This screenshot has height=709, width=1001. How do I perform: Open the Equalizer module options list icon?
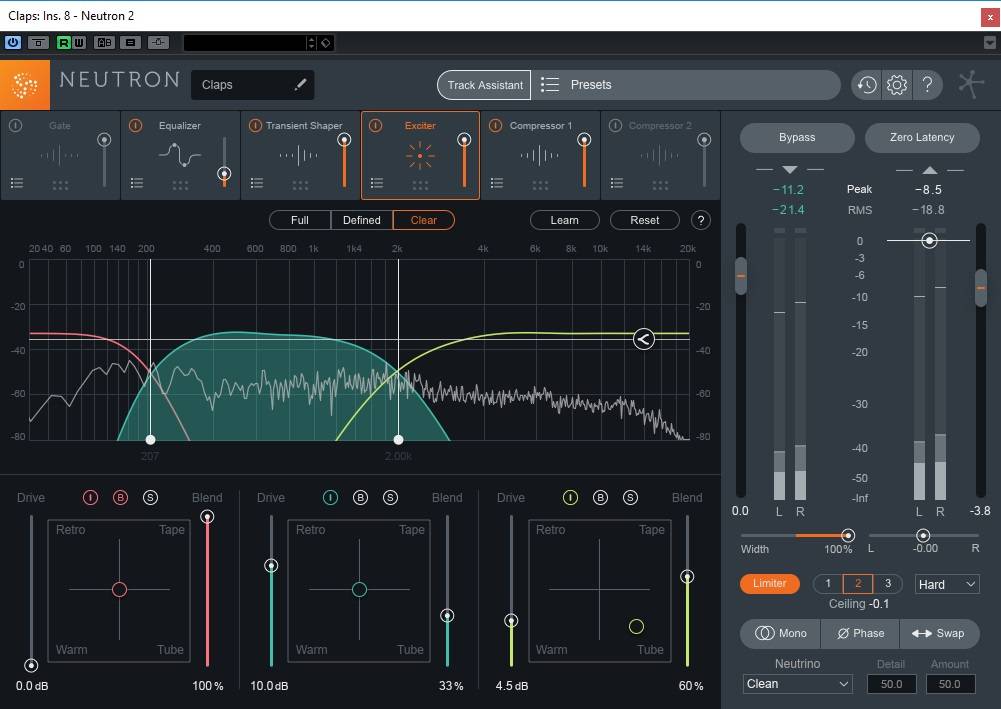click(x=137, y=183)
